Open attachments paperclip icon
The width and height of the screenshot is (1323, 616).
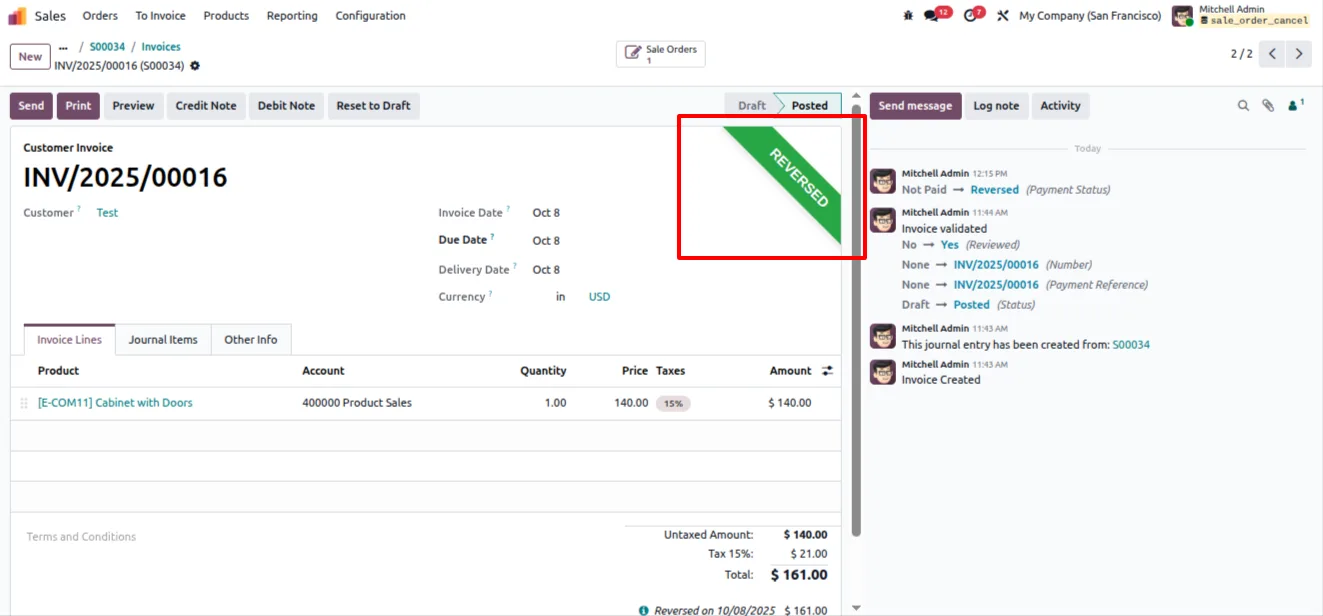click(1267, 105)
